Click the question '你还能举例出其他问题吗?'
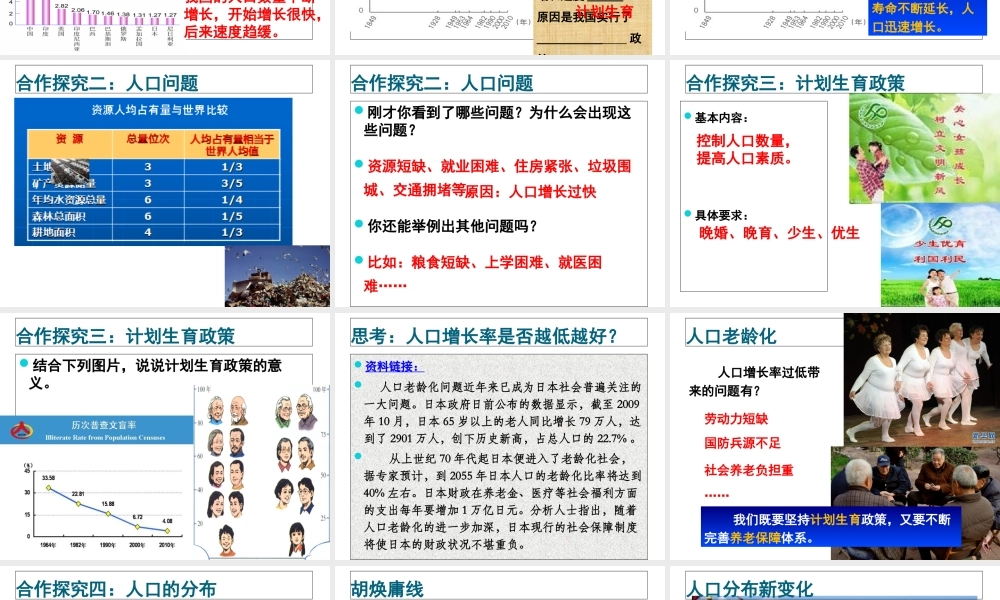Viewport: 1000px width, 600px height. click(452, 226)
